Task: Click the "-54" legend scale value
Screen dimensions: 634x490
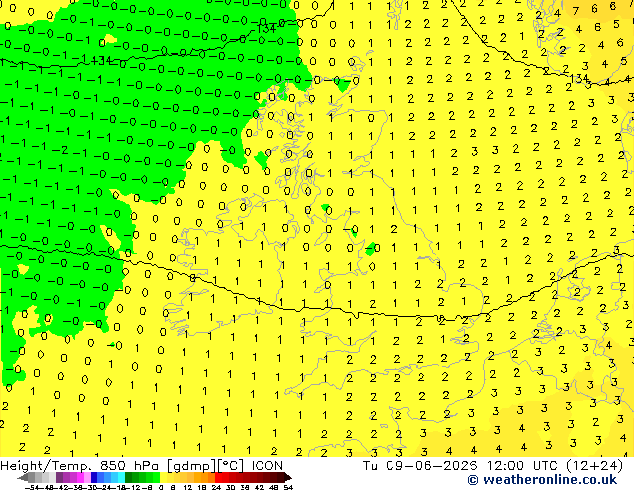Action: (x=32, y=487)
